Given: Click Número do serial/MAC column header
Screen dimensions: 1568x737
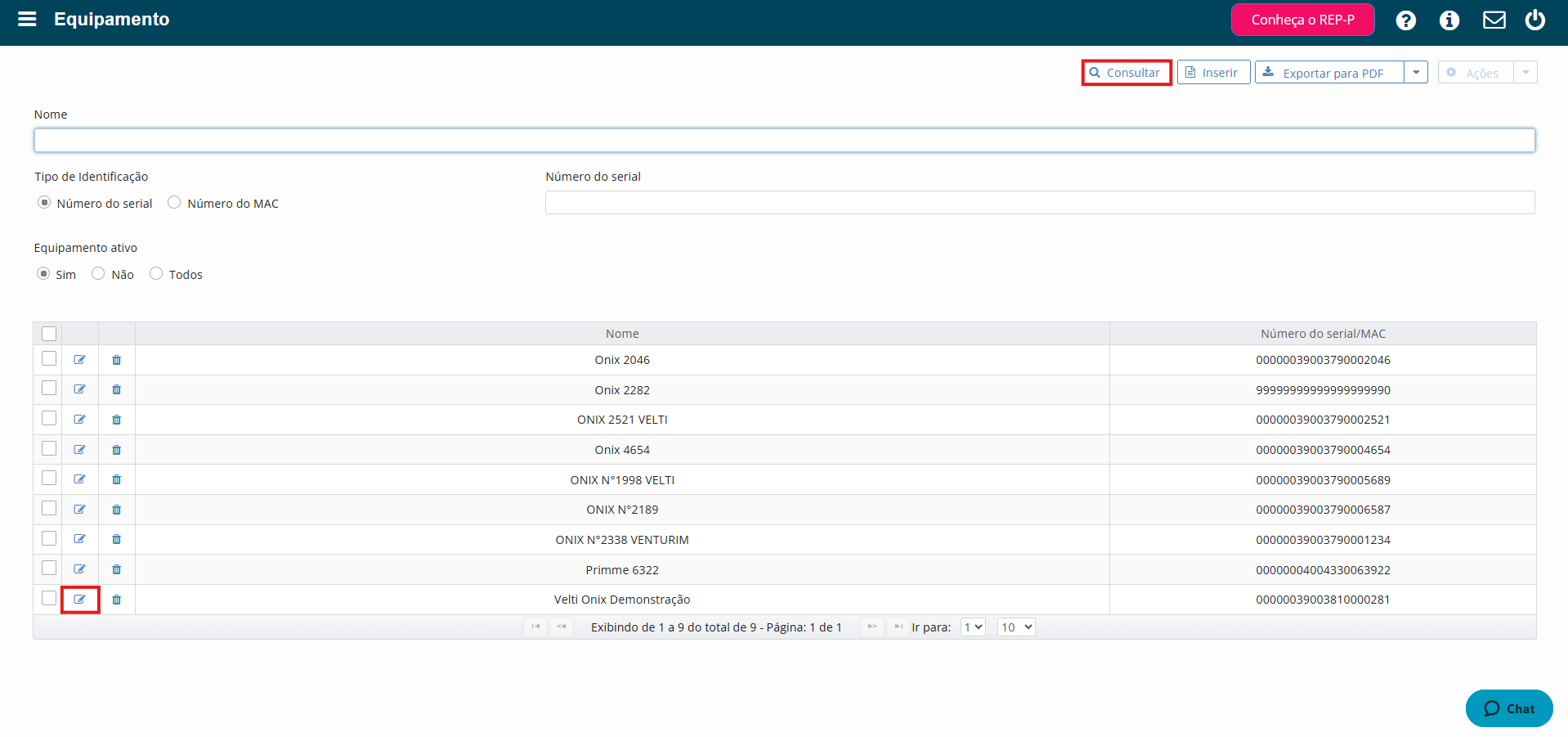Looking at the screenshot, I should pyautogui.click(x=1323, y=334).
